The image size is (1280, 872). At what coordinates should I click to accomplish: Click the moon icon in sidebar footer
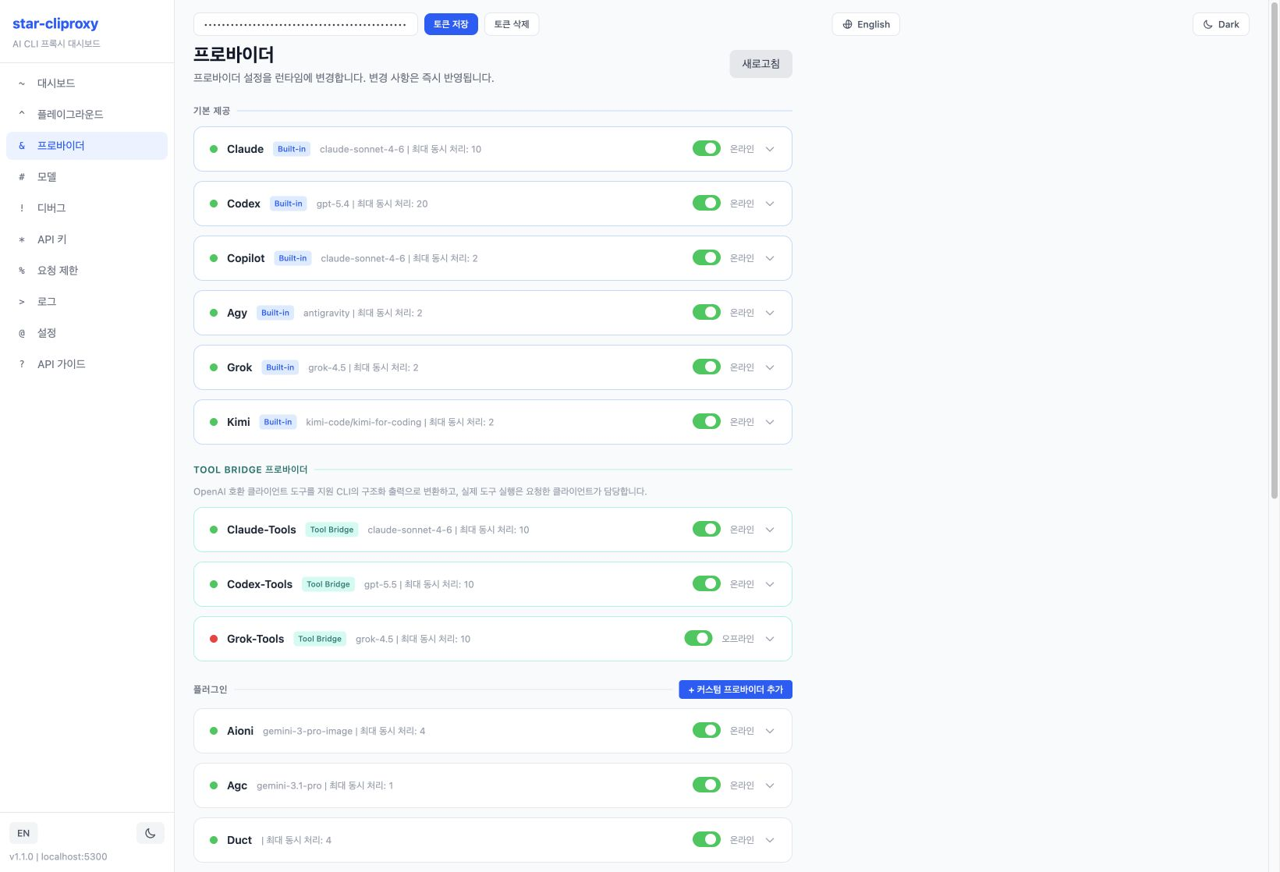(150, 833)
